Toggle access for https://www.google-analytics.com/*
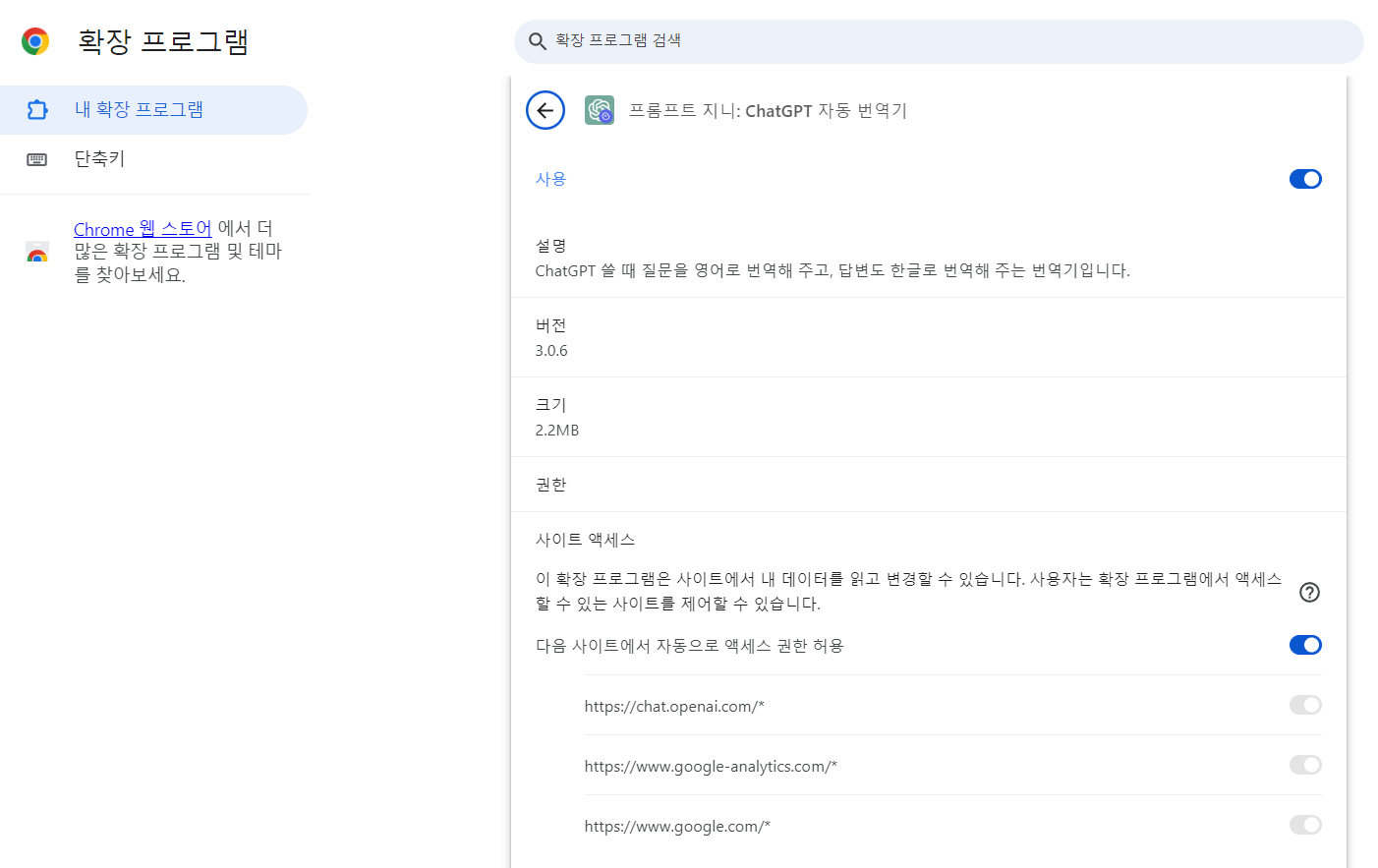This screenshot has width=1378, height=868. point(1305,765)
